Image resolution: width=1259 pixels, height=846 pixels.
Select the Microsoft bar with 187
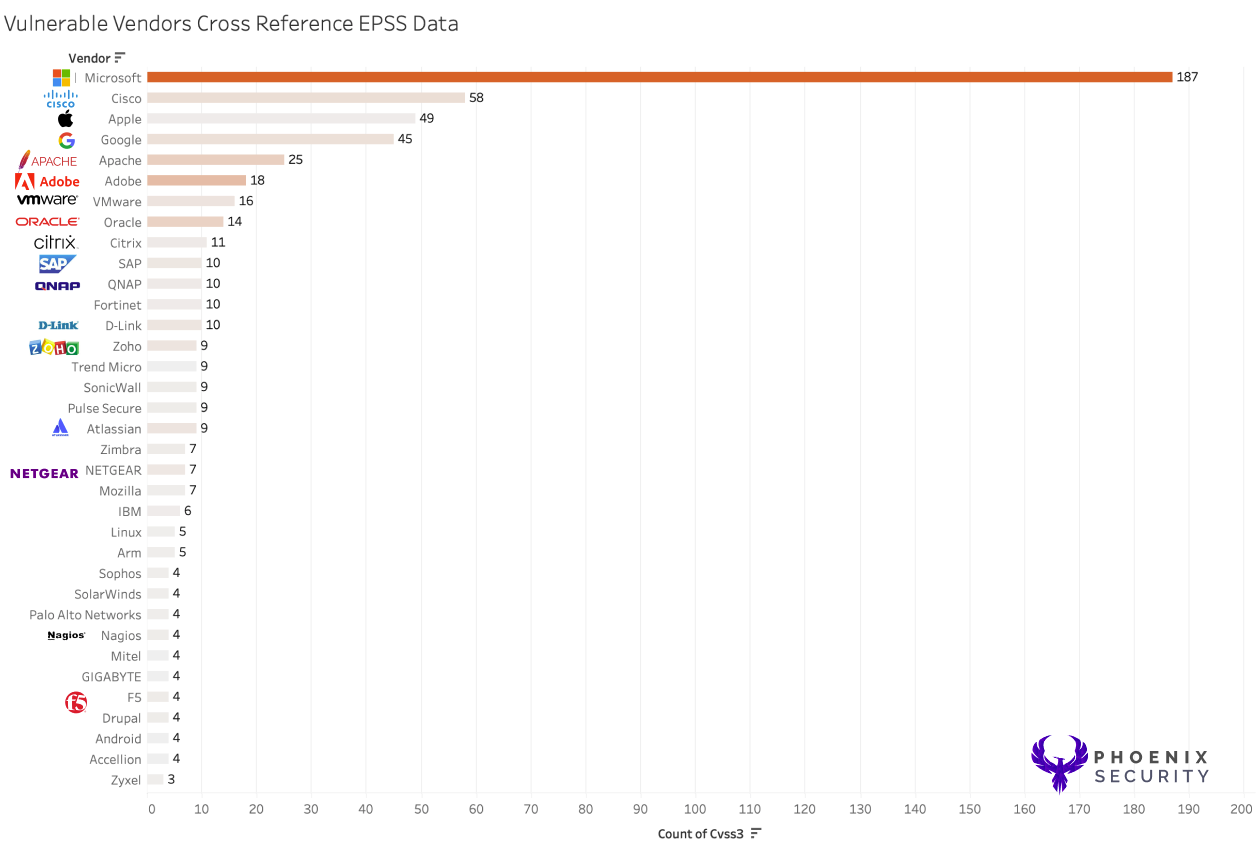[660, 77]
